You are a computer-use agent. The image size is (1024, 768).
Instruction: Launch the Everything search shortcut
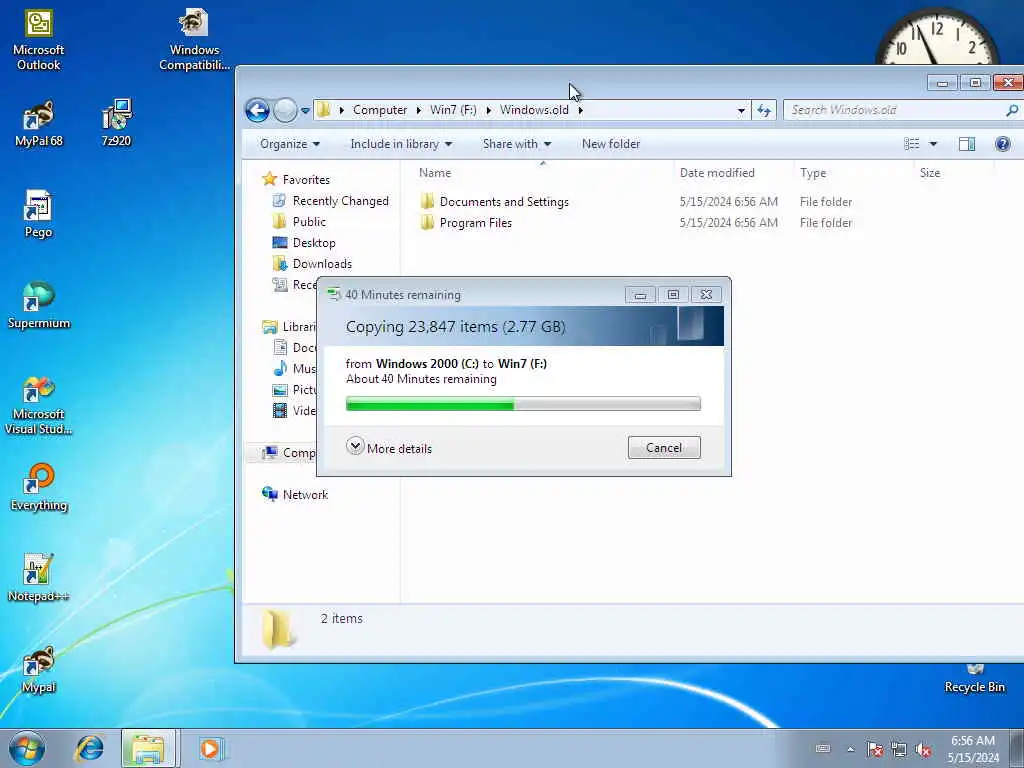39,488
